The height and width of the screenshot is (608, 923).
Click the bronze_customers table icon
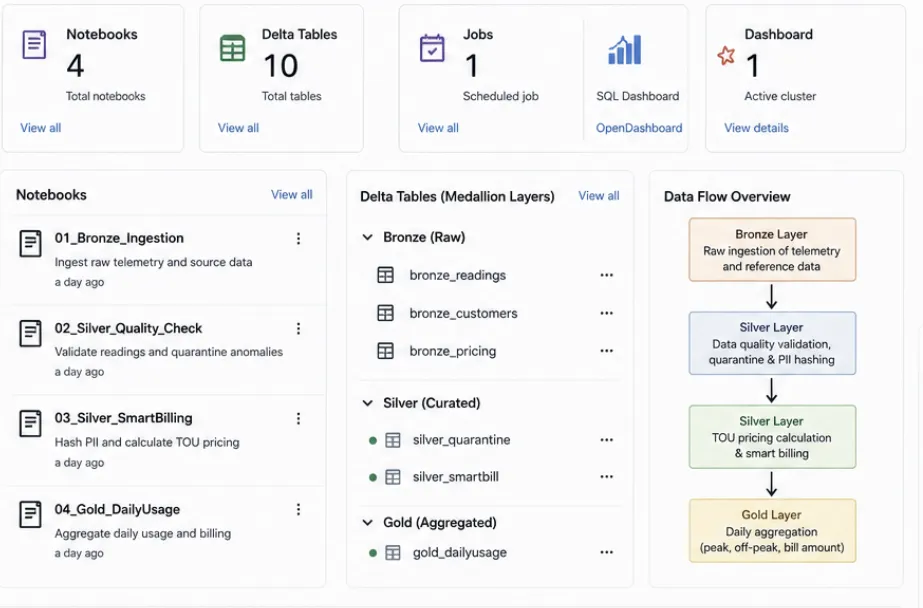click(386, 313)
